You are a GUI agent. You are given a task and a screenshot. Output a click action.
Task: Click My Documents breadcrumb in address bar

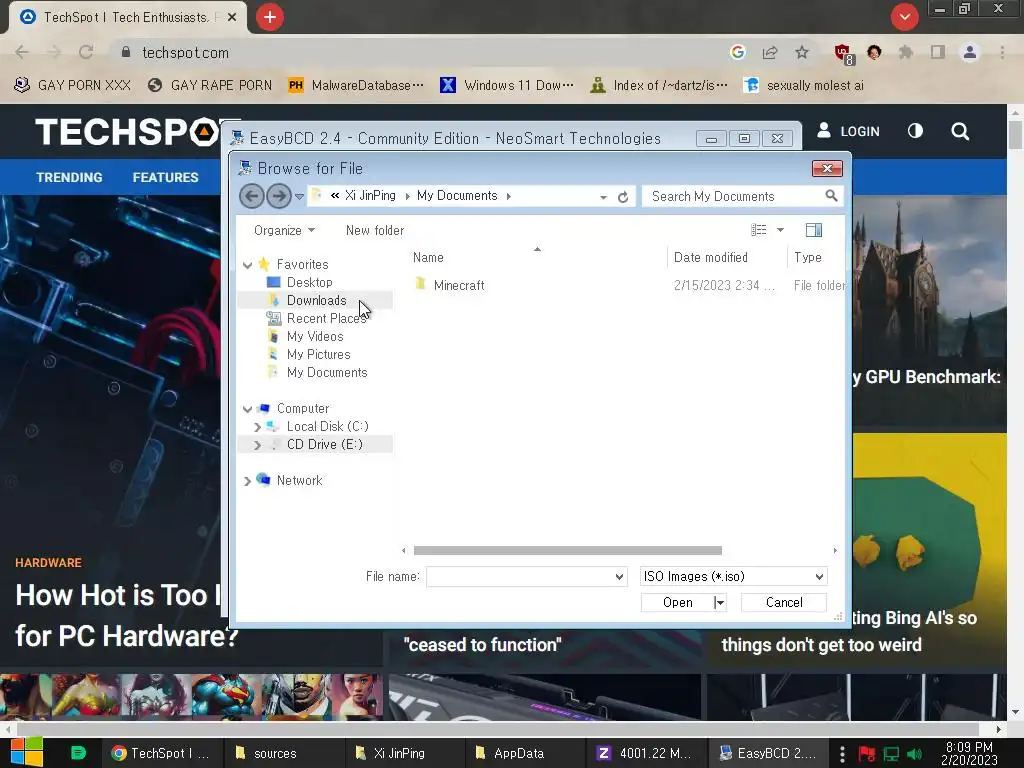click(456, 196)
